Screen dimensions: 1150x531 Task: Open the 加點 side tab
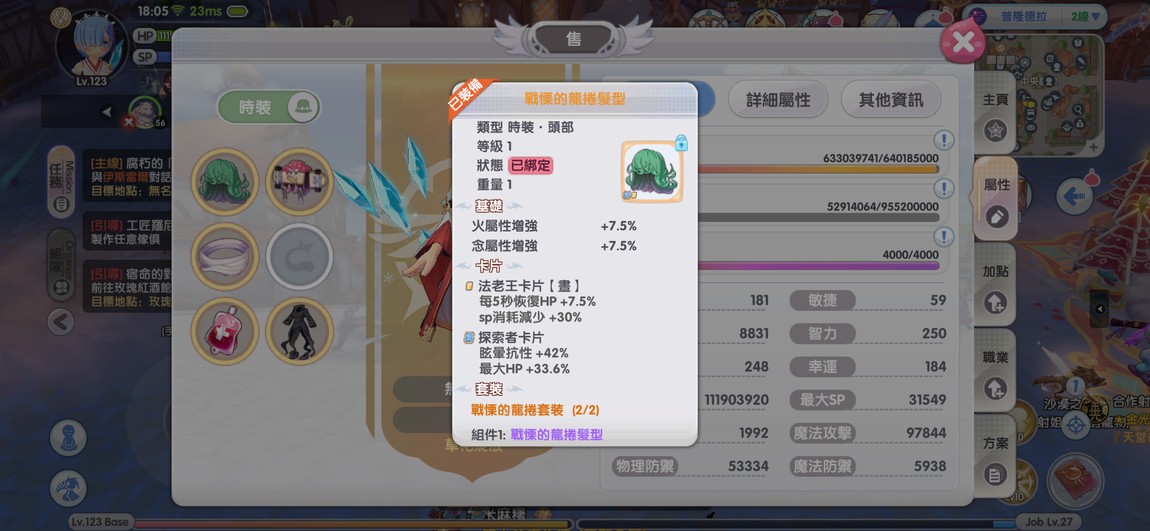(x=995, y=288)
